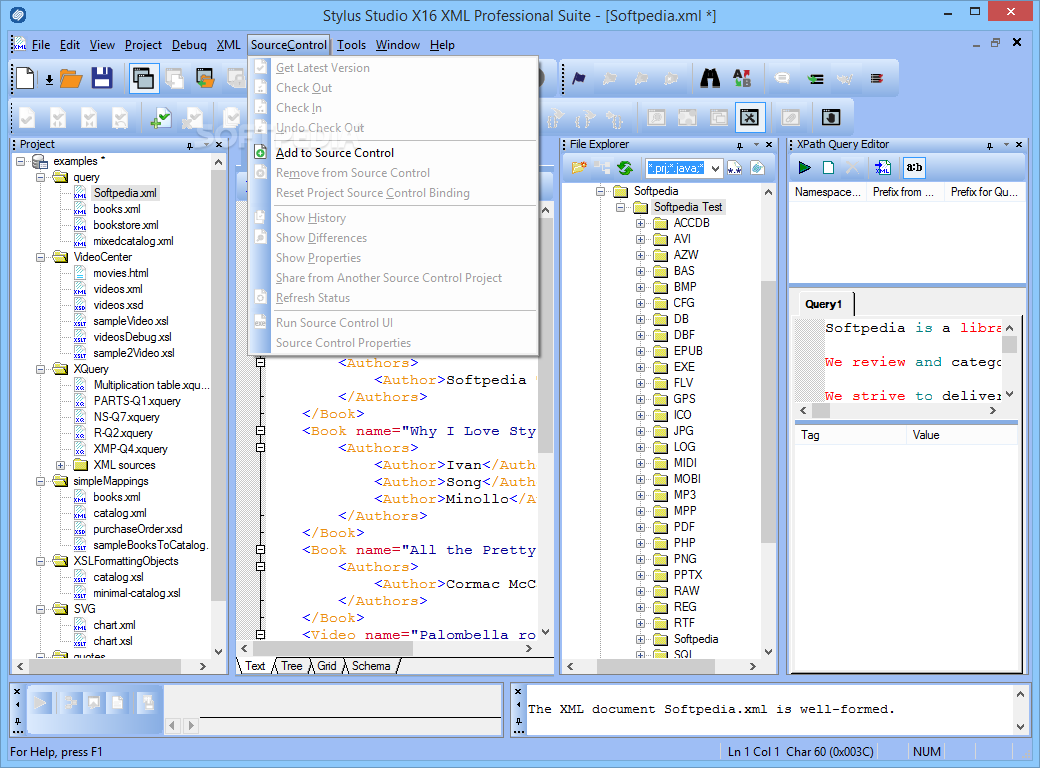Viewport: 1040px width, 768px height.
Task: Switch to the Tree view tab
Action: click(291, 666)
